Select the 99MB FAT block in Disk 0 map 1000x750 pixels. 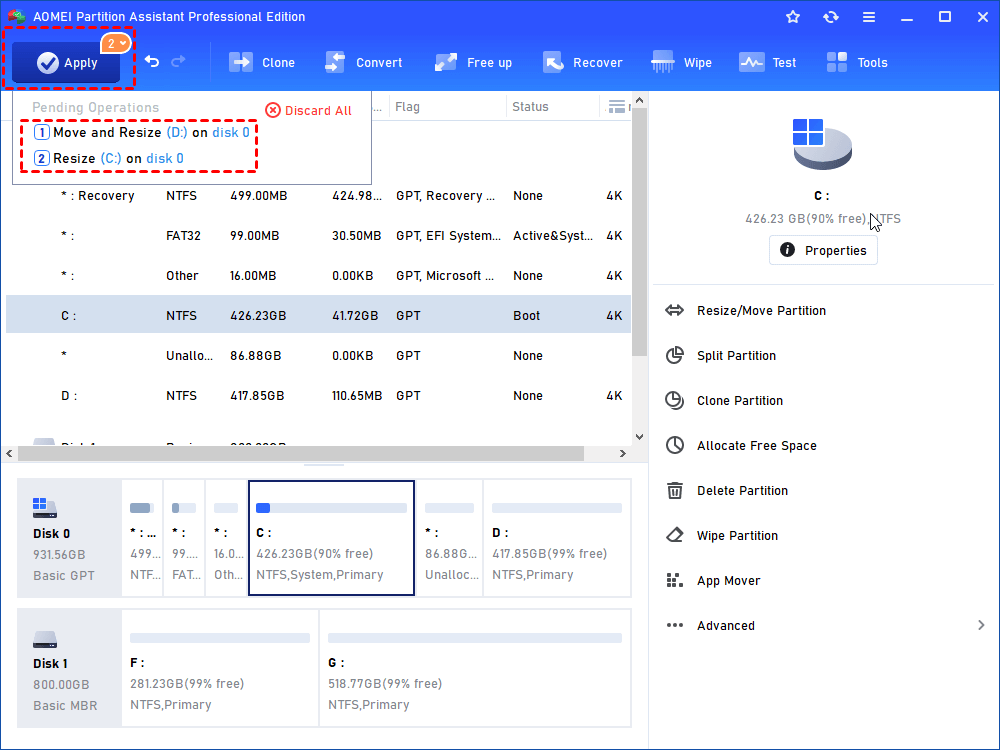(x=184, y=538)
